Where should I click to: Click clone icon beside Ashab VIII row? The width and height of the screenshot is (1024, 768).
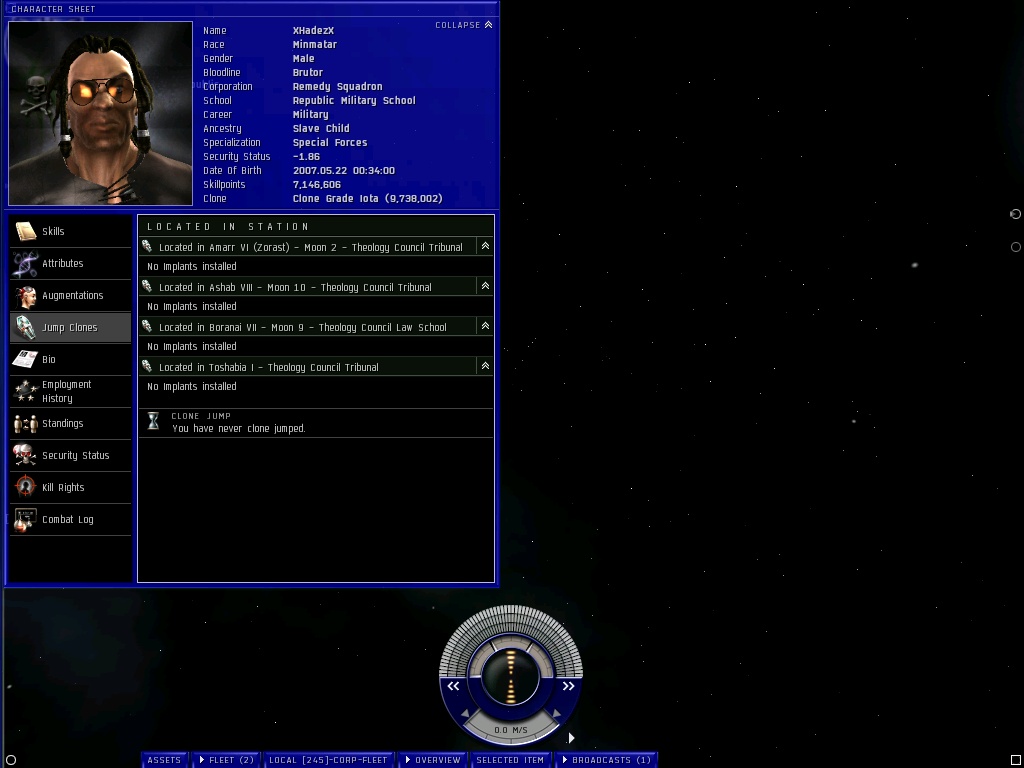[x=147, y=287]
